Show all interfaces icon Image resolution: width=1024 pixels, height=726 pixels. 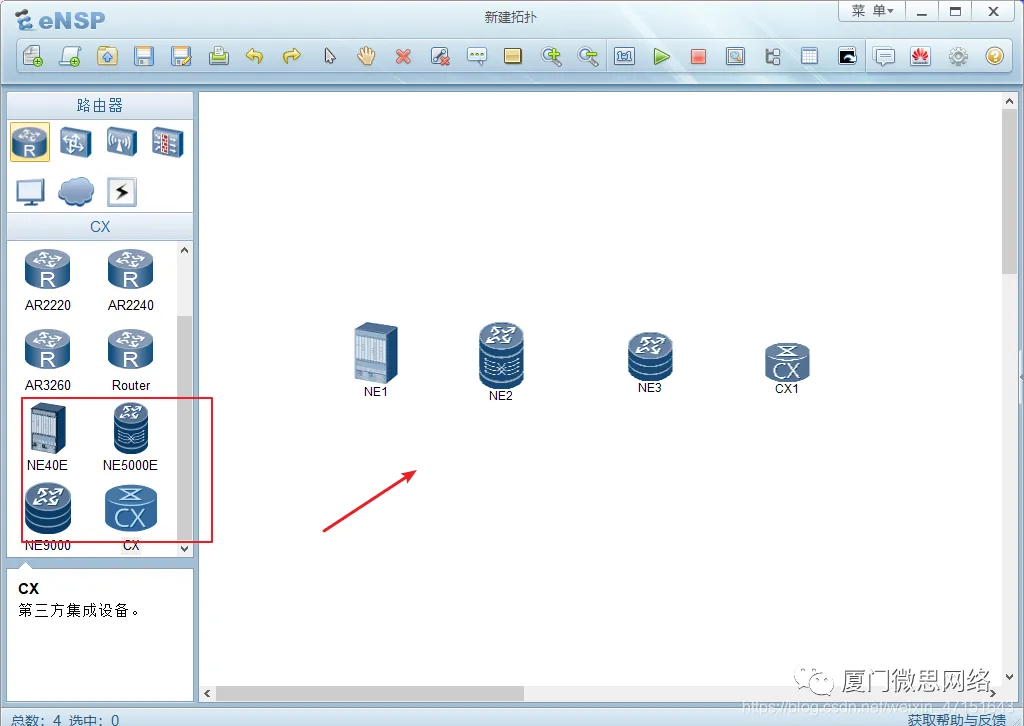773,56
